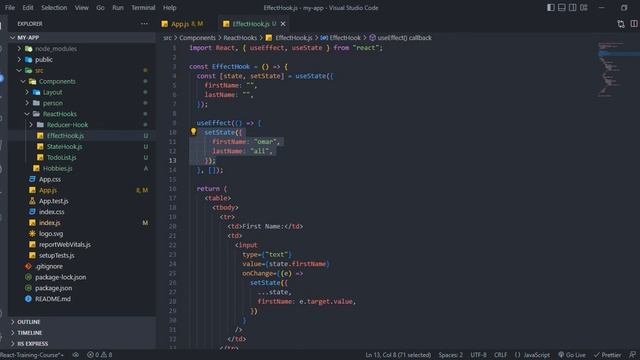Image resolution: width=640 pixels, height=360 pixels.
Task: Open Explorer more actions ellipsis
Action: click(144, 24)
